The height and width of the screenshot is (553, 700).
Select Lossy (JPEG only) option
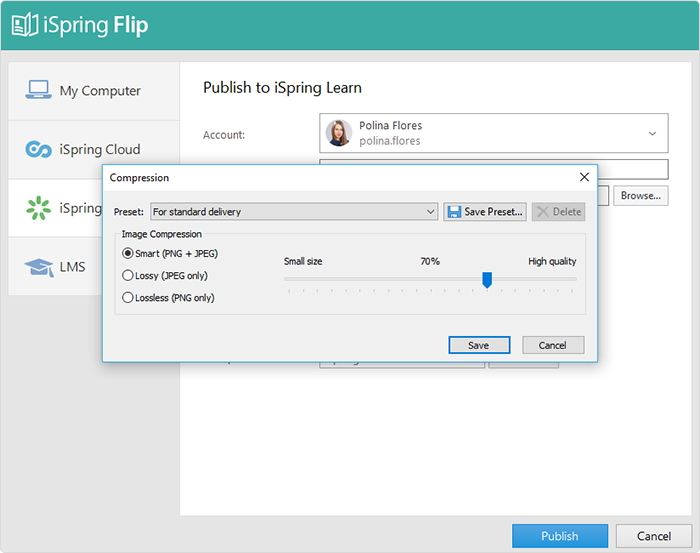127,275
